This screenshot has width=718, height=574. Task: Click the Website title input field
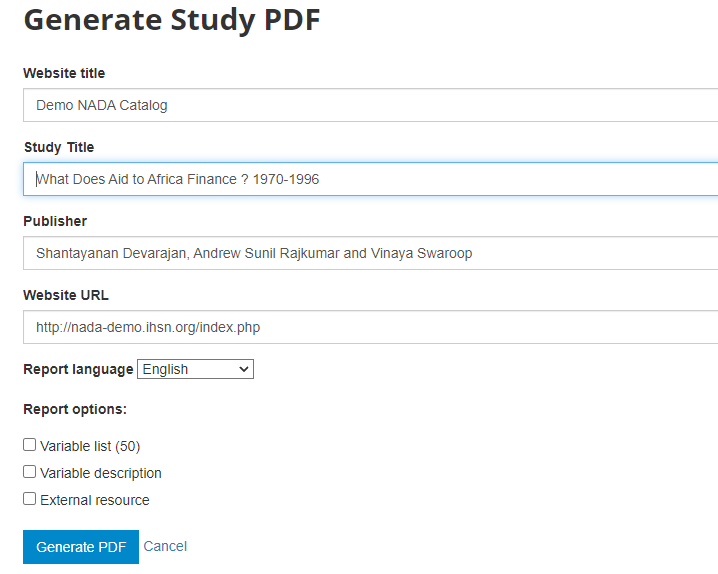pyautogui.click(x=370, y=105)
